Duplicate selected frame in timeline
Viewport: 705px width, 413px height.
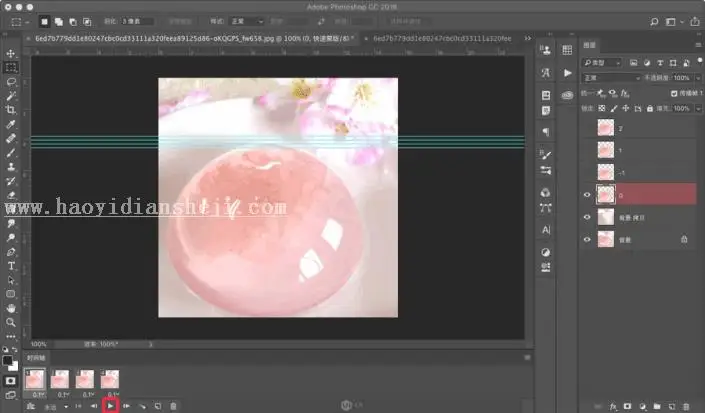158,406
